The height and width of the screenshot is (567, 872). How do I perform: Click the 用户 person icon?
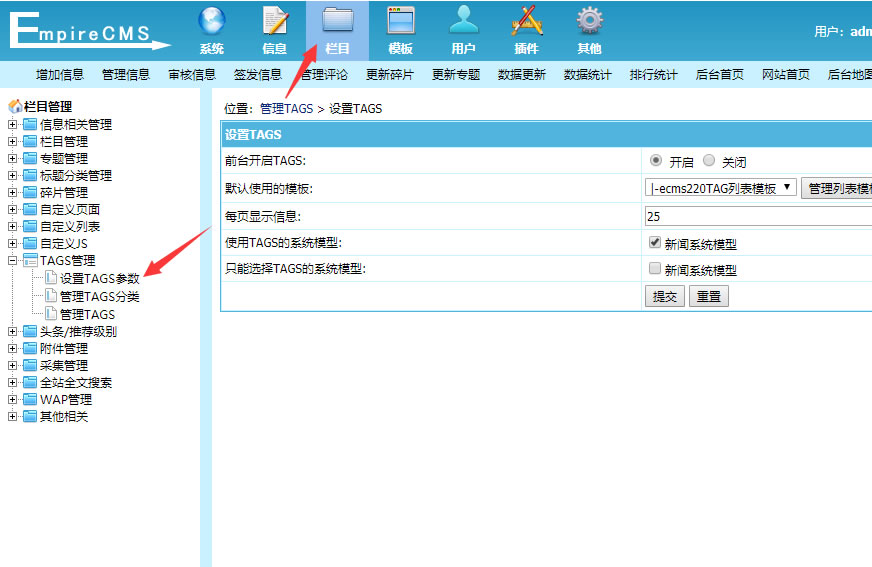pyautogui.click(x=463, y=22)
